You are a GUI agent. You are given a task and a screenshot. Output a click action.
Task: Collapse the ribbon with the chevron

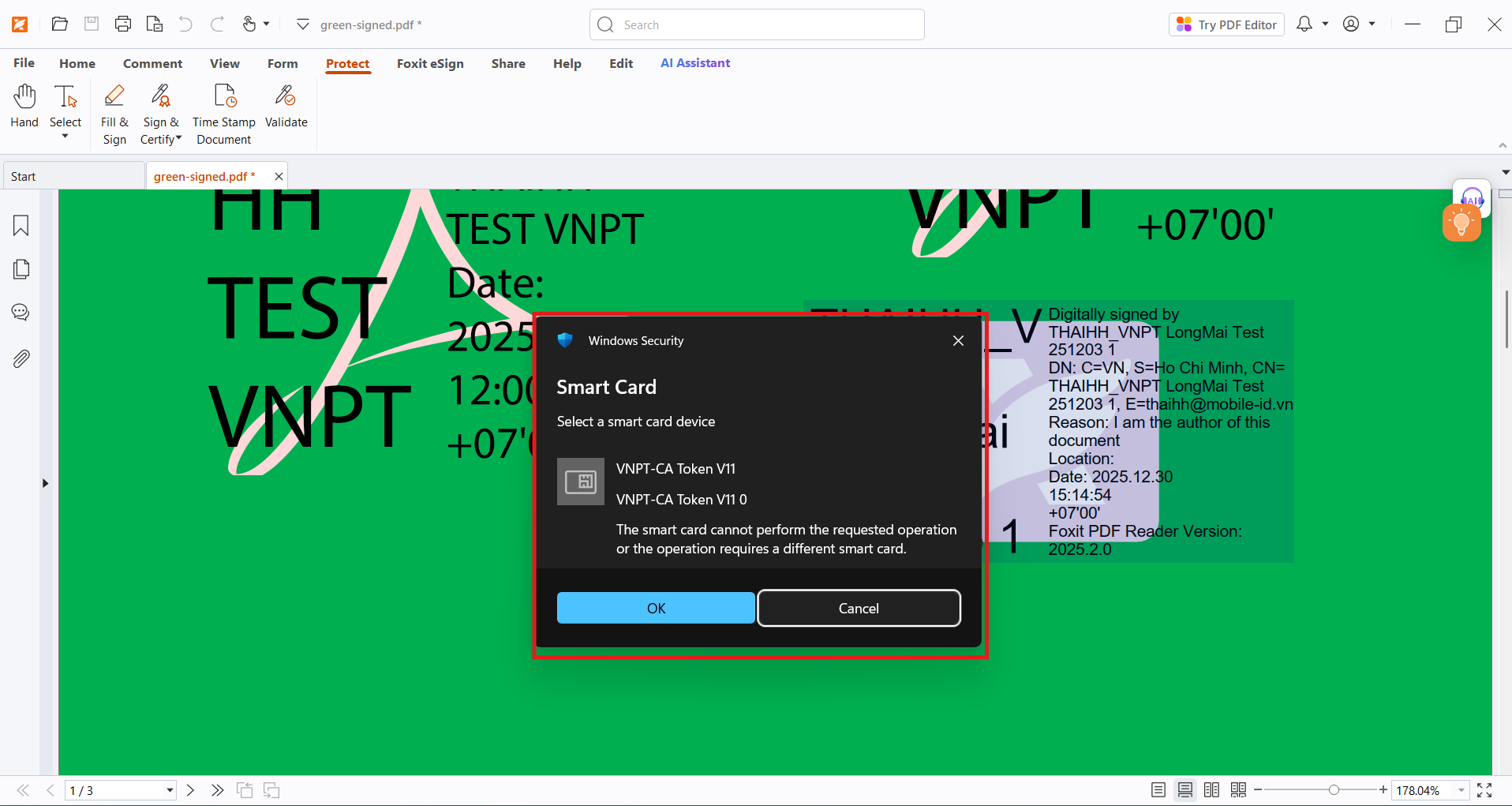pos(1503,146)
